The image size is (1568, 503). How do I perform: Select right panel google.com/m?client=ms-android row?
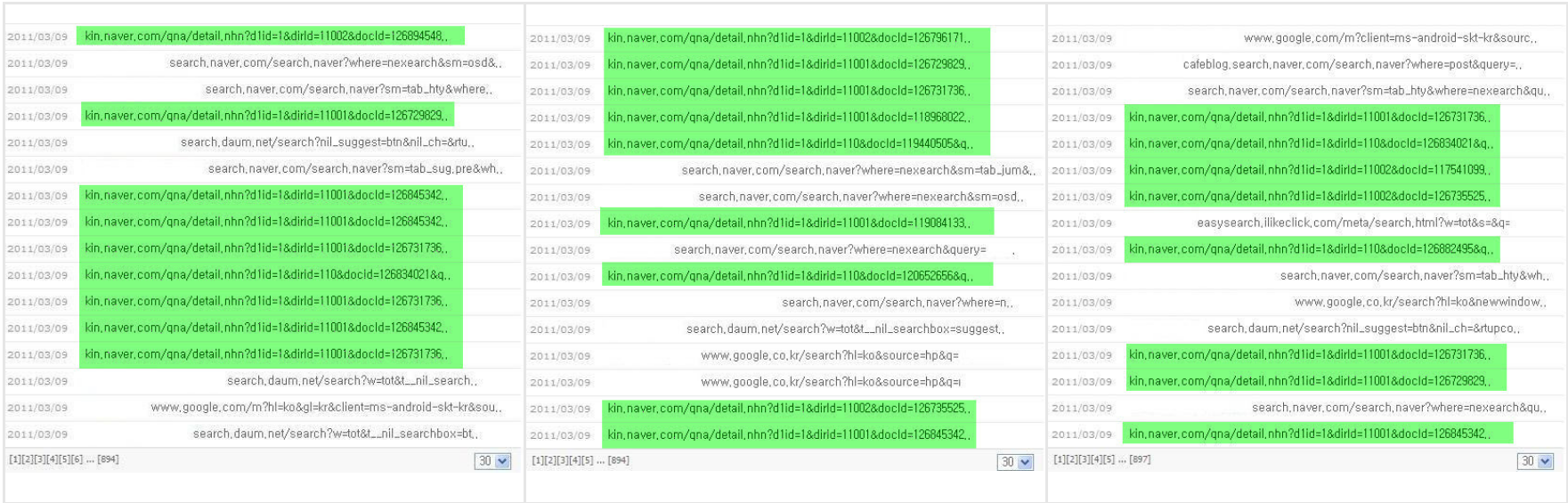click(1391, 38)
